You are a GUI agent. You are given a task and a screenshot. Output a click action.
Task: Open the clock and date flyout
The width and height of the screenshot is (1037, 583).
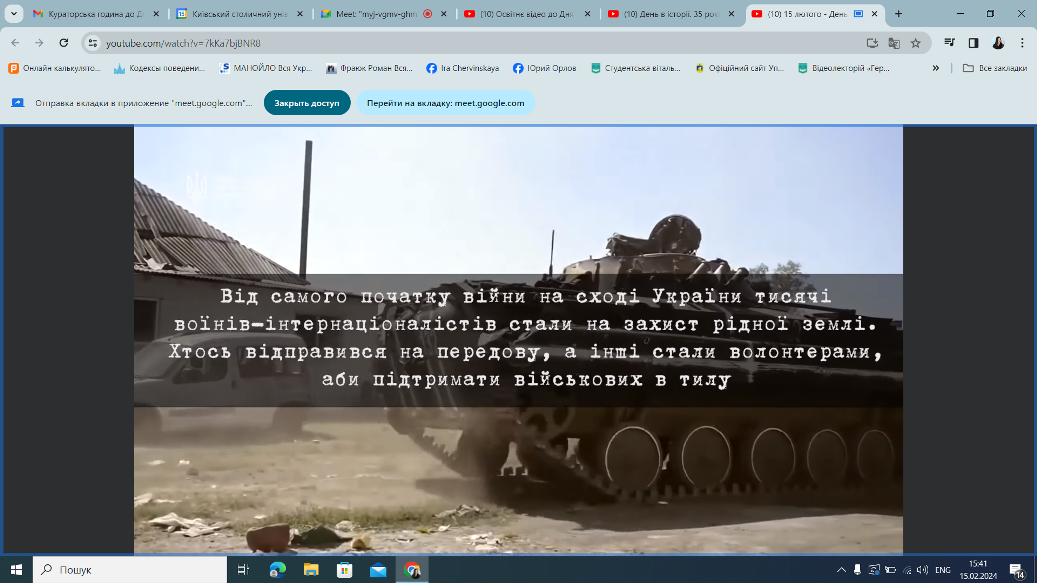click(978, 570)
